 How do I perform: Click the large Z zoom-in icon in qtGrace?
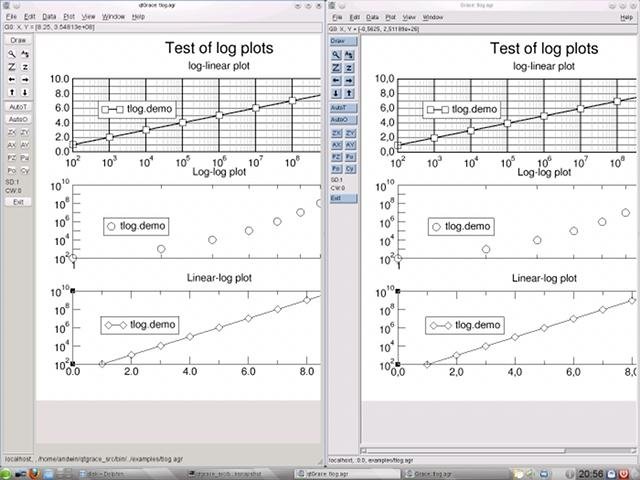coord(12,67)
